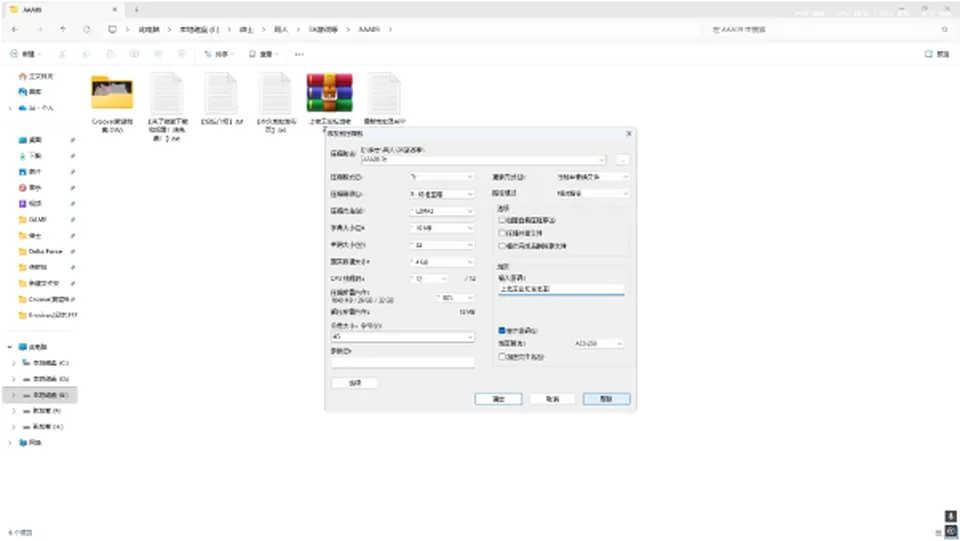Close the Add to archive dialog
This screenshot has height=541, width=960.
(629, 133)
